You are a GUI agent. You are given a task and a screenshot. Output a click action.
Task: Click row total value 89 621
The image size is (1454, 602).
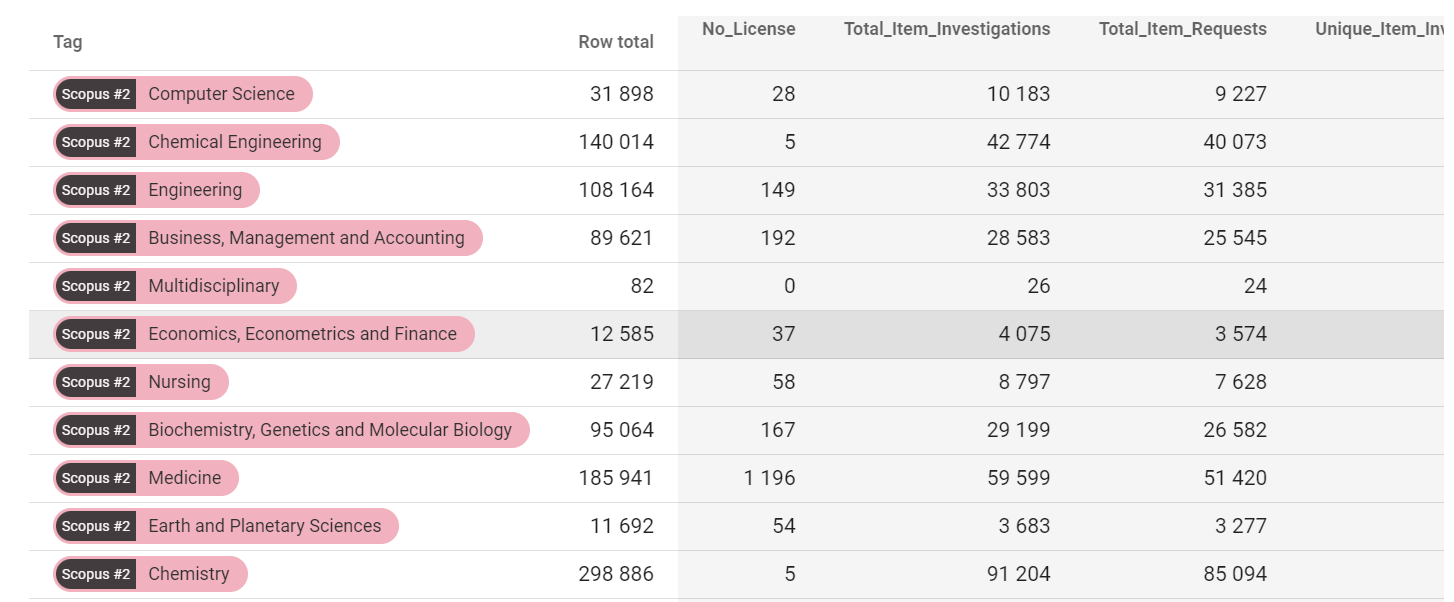coord(622,238)
